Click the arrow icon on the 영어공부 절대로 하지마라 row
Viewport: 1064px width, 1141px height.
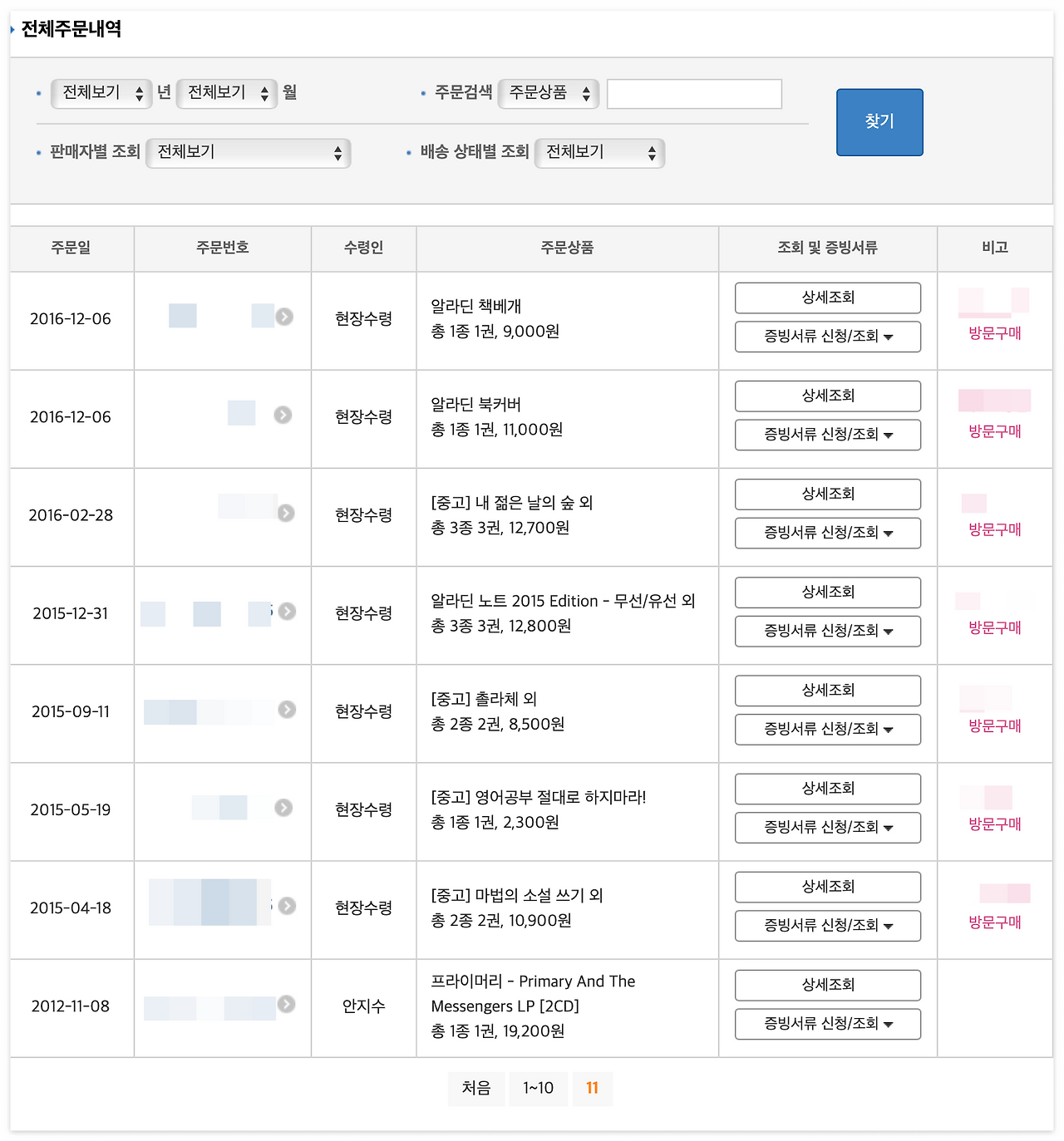tap(283, 808)
